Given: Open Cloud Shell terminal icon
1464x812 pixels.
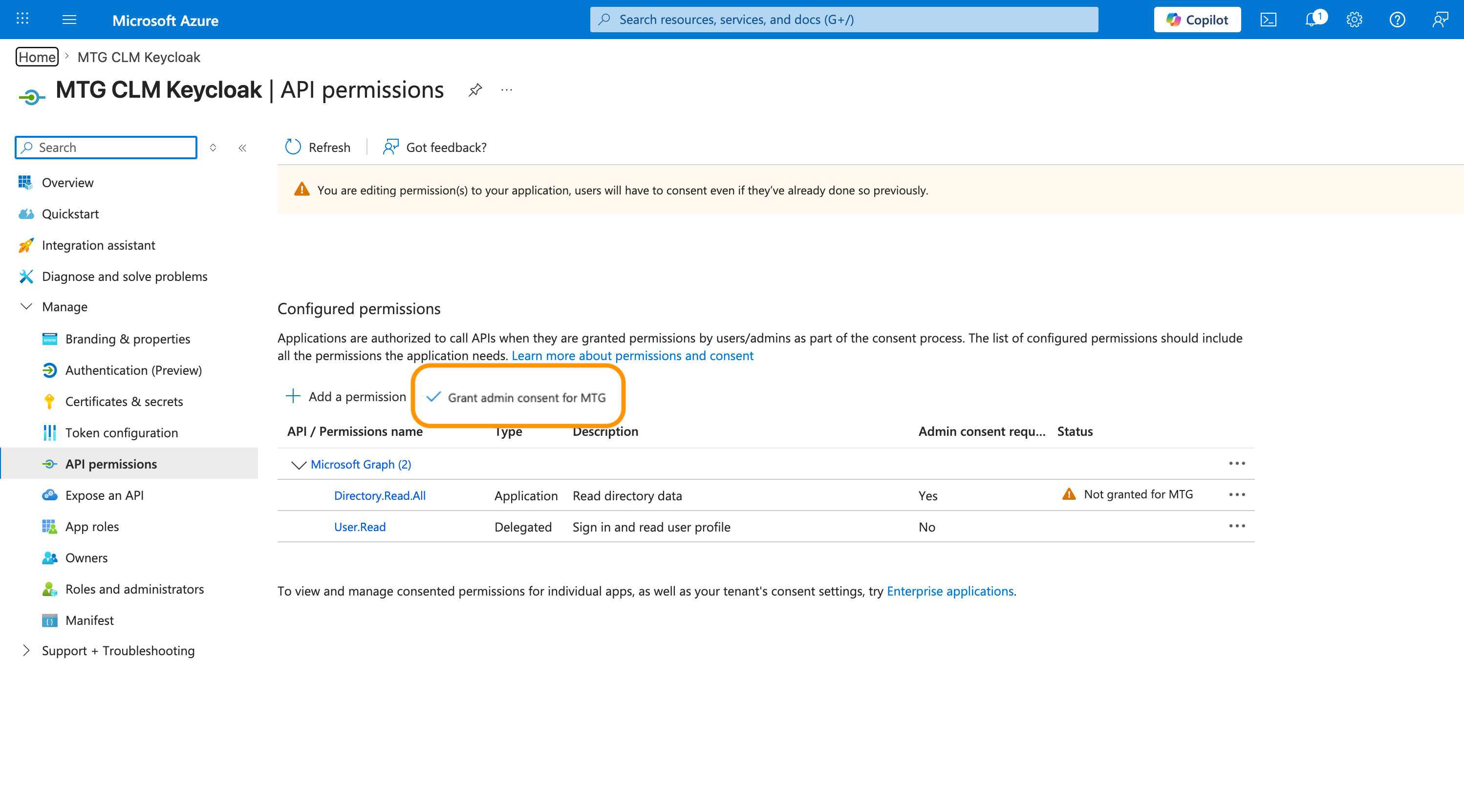Looking at the screenshot, I should [x=1269, y=20].
